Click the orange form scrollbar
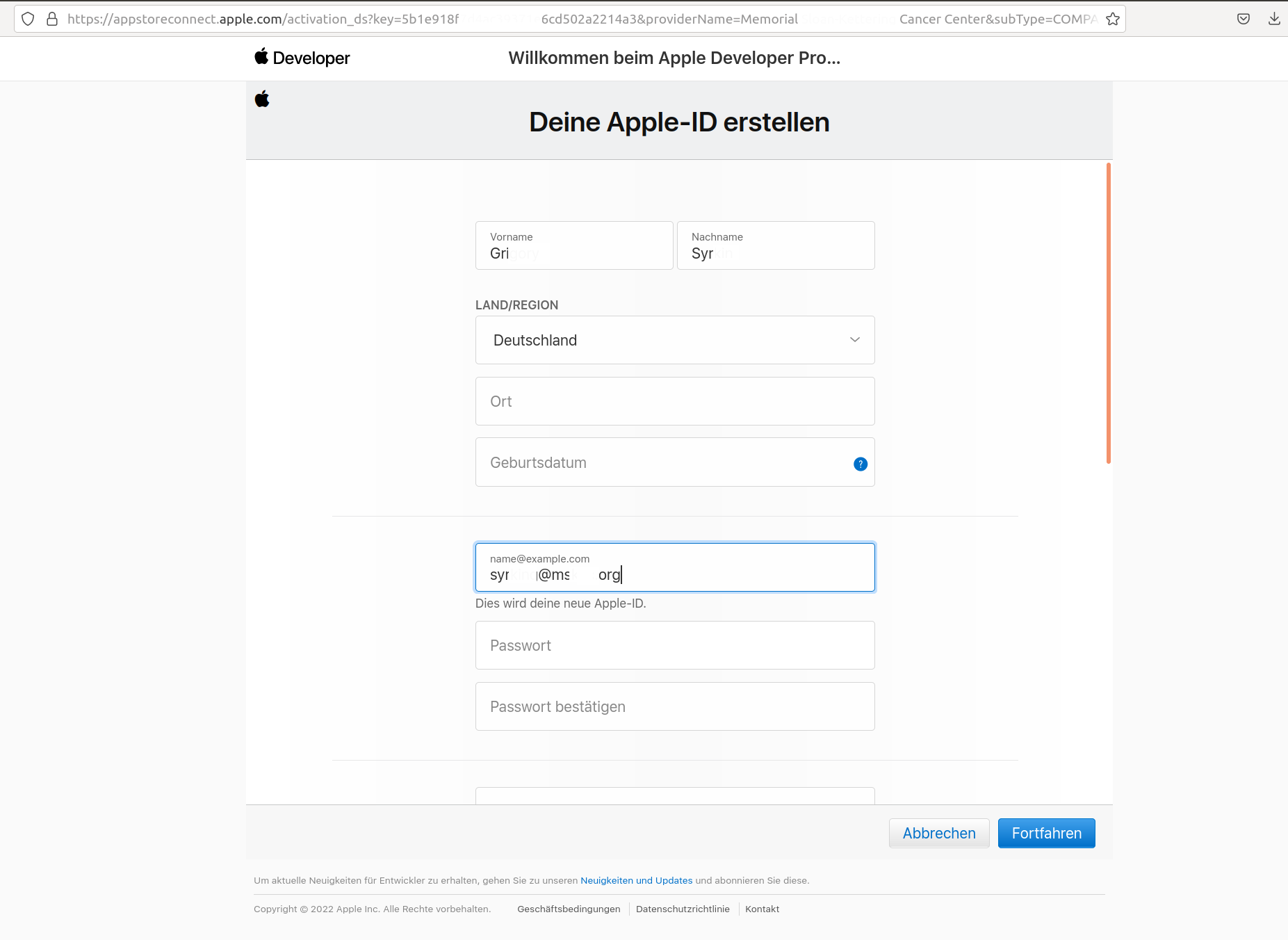 click(1108, 313)
